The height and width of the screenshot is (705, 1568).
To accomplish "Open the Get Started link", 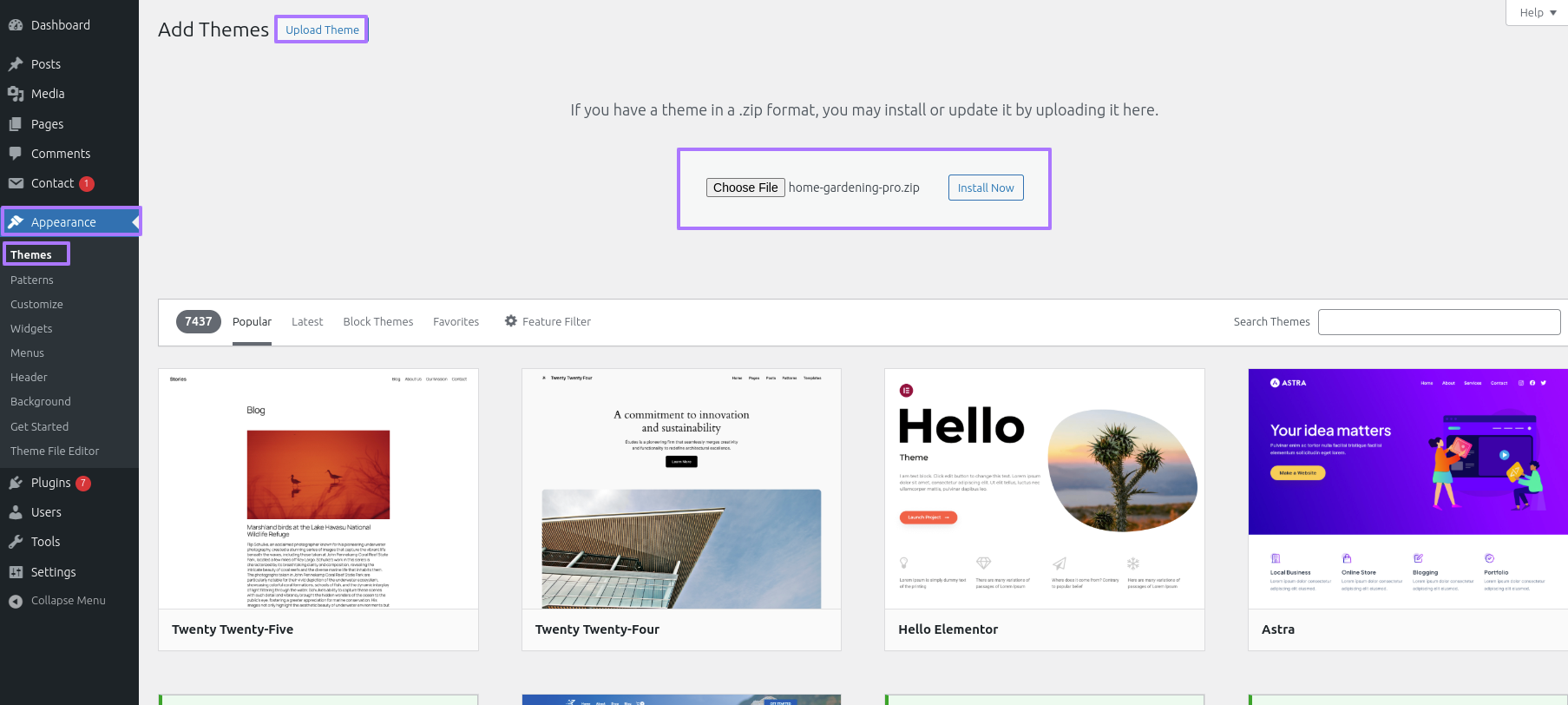I will (39, 426).
